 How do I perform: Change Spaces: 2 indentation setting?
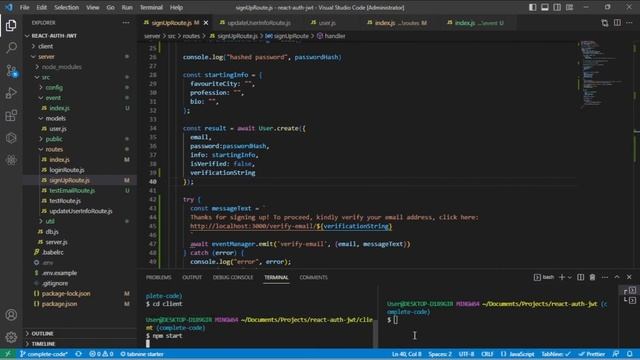[x=440, y=354]
